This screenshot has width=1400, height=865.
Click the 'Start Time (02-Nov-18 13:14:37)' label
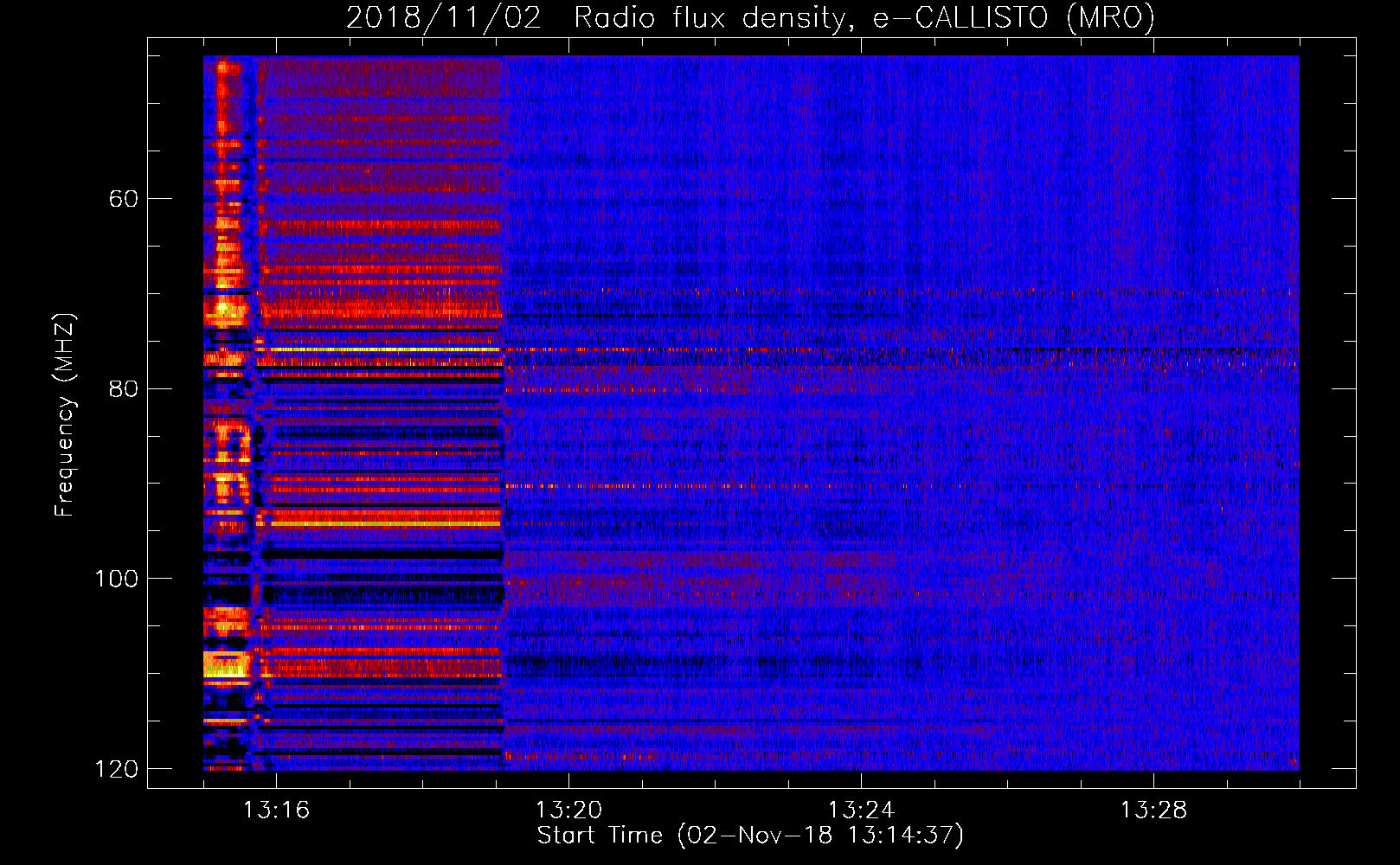coord(750,836)
